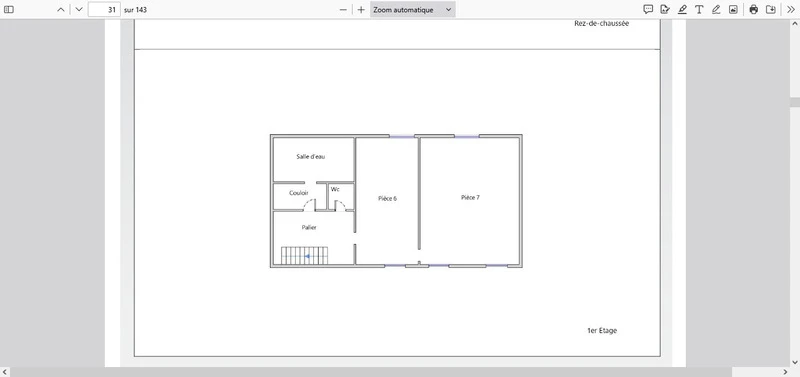Go to the previous page
800x377 pixels.
click(x=61, y=10)
